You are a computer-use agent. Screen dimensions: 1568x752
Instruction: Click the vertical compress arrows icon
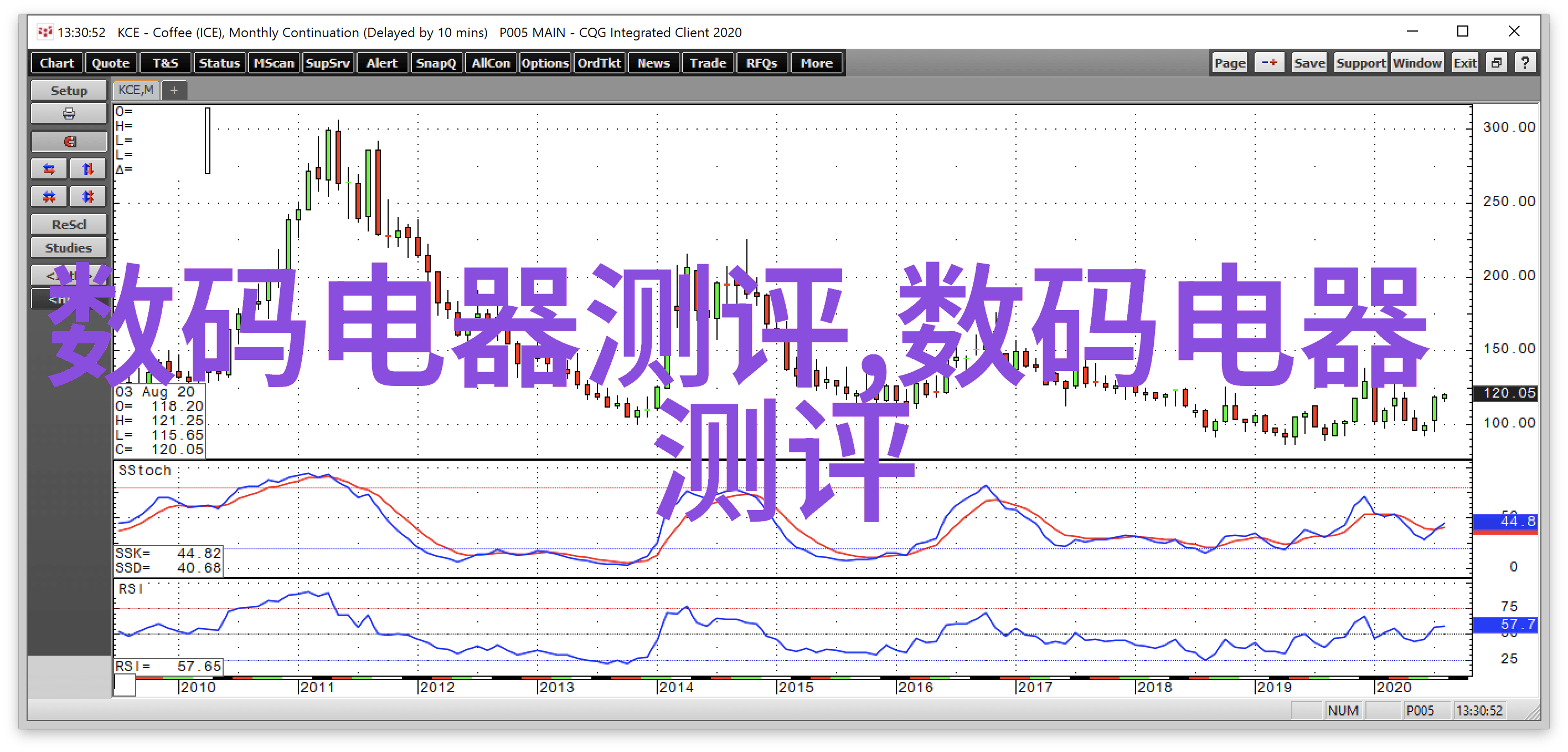(x=87, y=196)
